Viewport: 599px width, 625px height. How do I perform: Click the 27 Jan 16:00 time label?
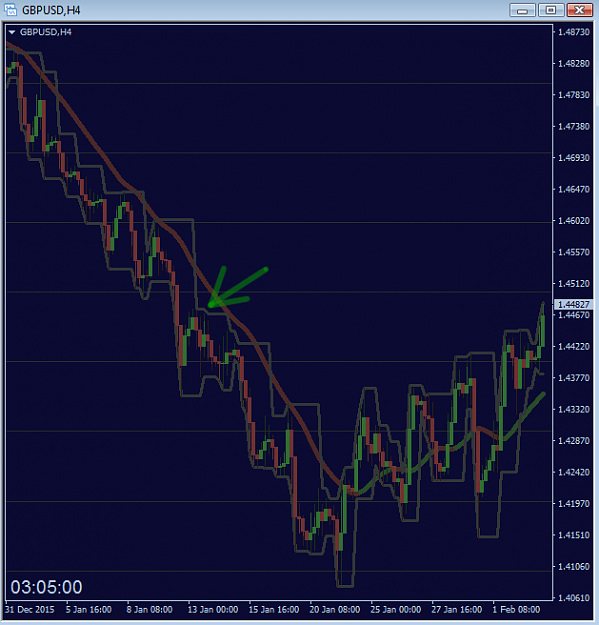(x=457, y=610)
